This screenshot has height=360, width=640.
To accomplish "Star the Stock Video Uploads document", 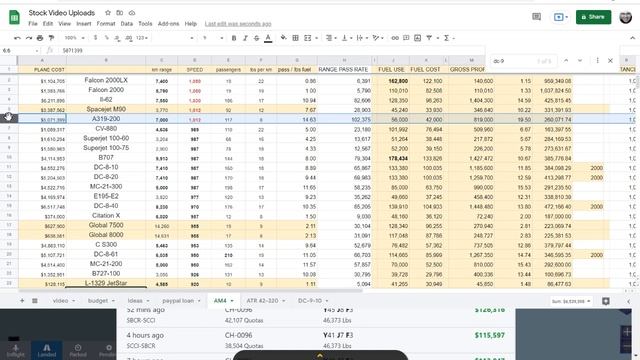I will [108, 13].
